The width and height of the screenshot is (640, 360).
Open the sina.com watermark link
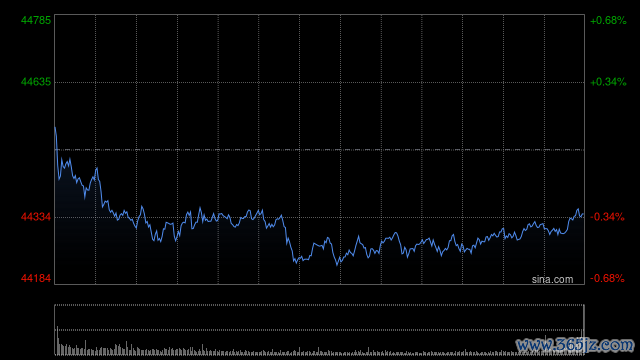pyautogui.click(x=552, y=280)
